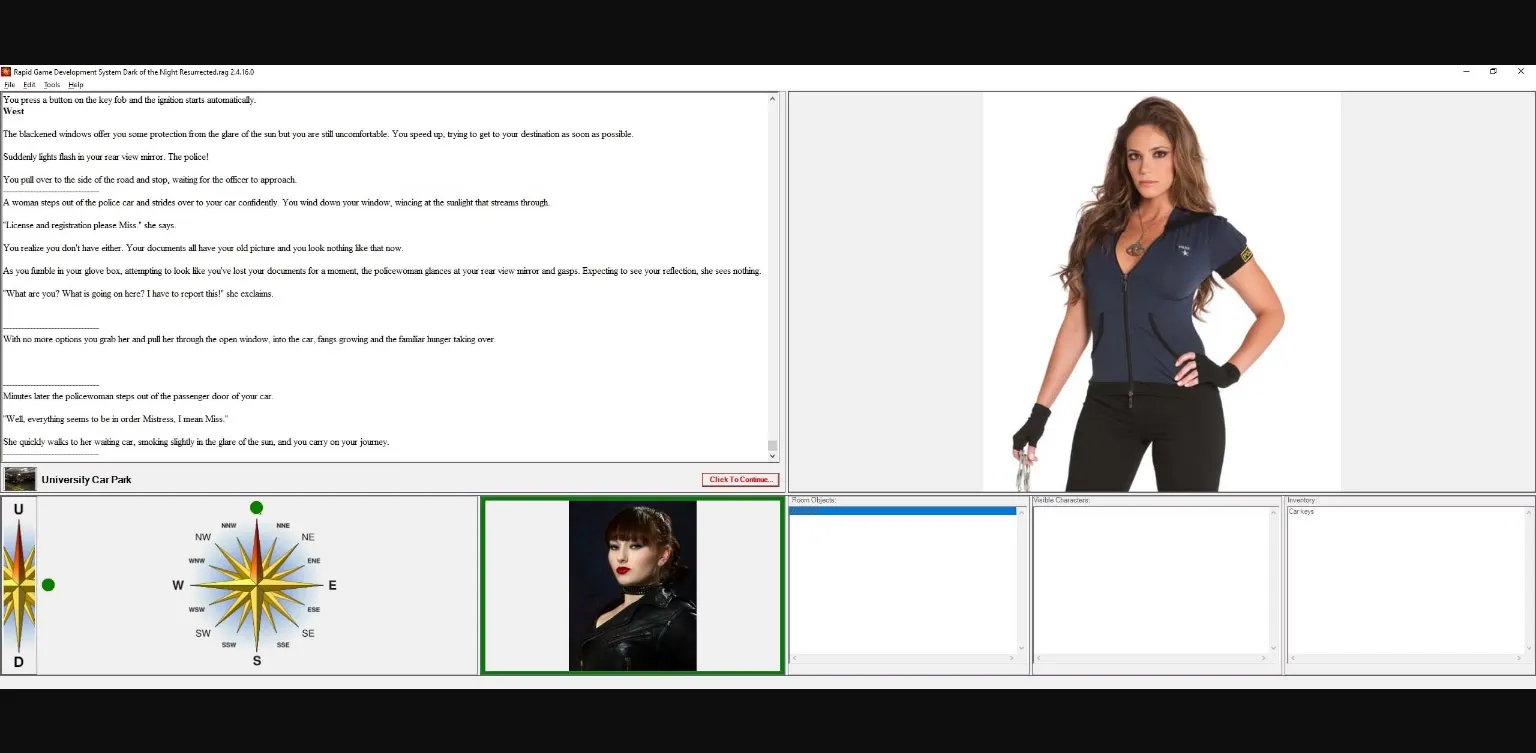Click the U (up) direction marker

tap(18, 509)
